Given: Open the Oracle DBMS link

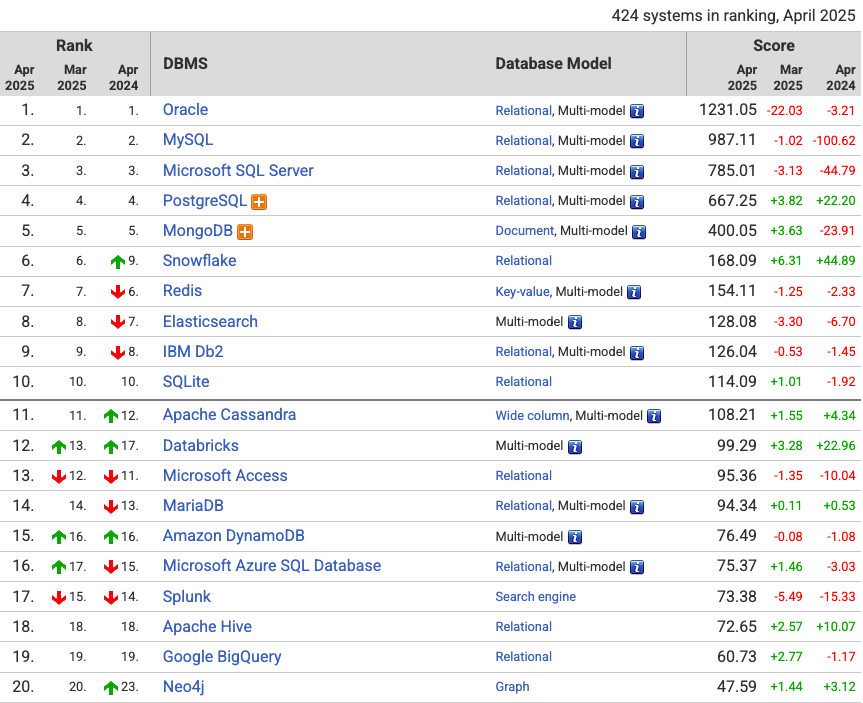Looking at the screenshot, I should click(x=185, y=110).
